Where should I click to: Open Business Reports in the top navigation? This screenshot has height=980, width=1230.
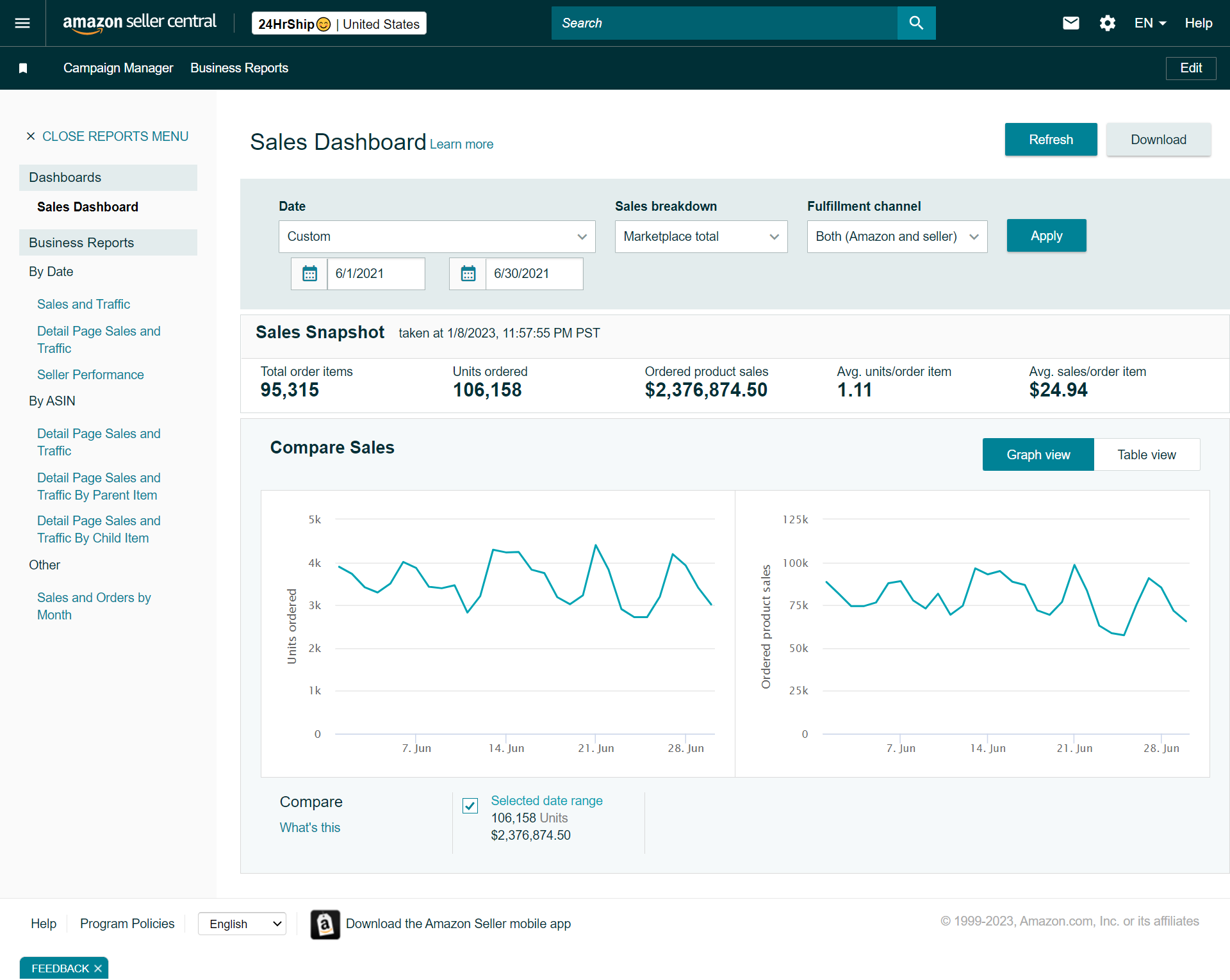[239, 68]
